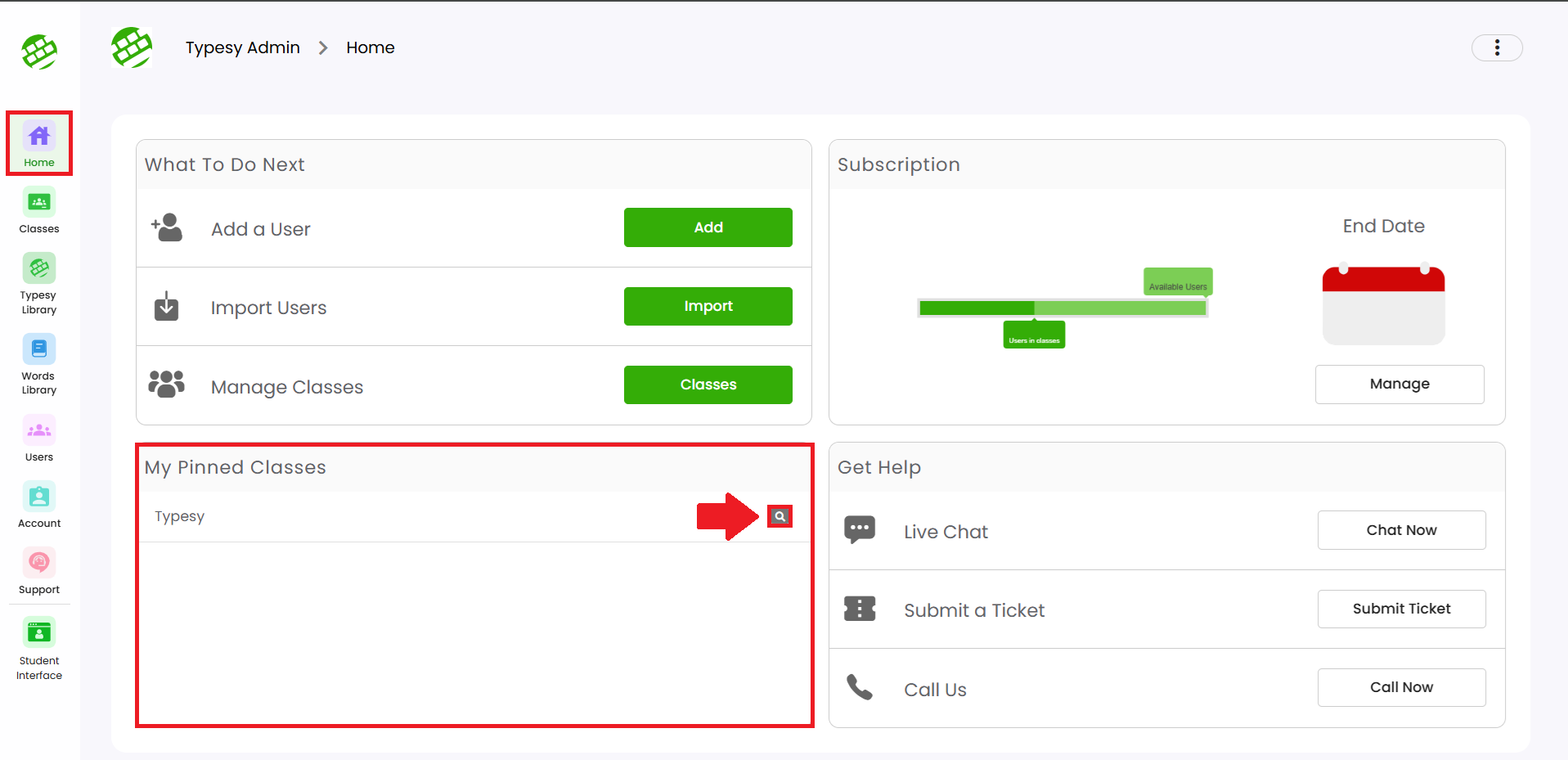This screenshot has width=1568, height=760.
Task: Click Manage in the Subscription panel
Action: pyautogui.click(x=1399, y=384)
